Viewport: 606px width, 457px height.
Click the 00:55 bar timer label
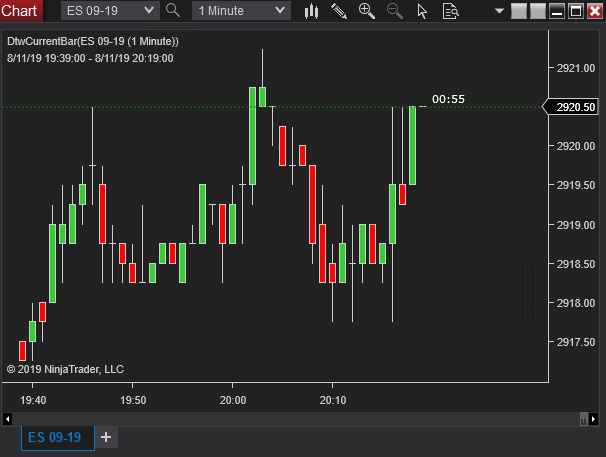[x=448, y=99]
